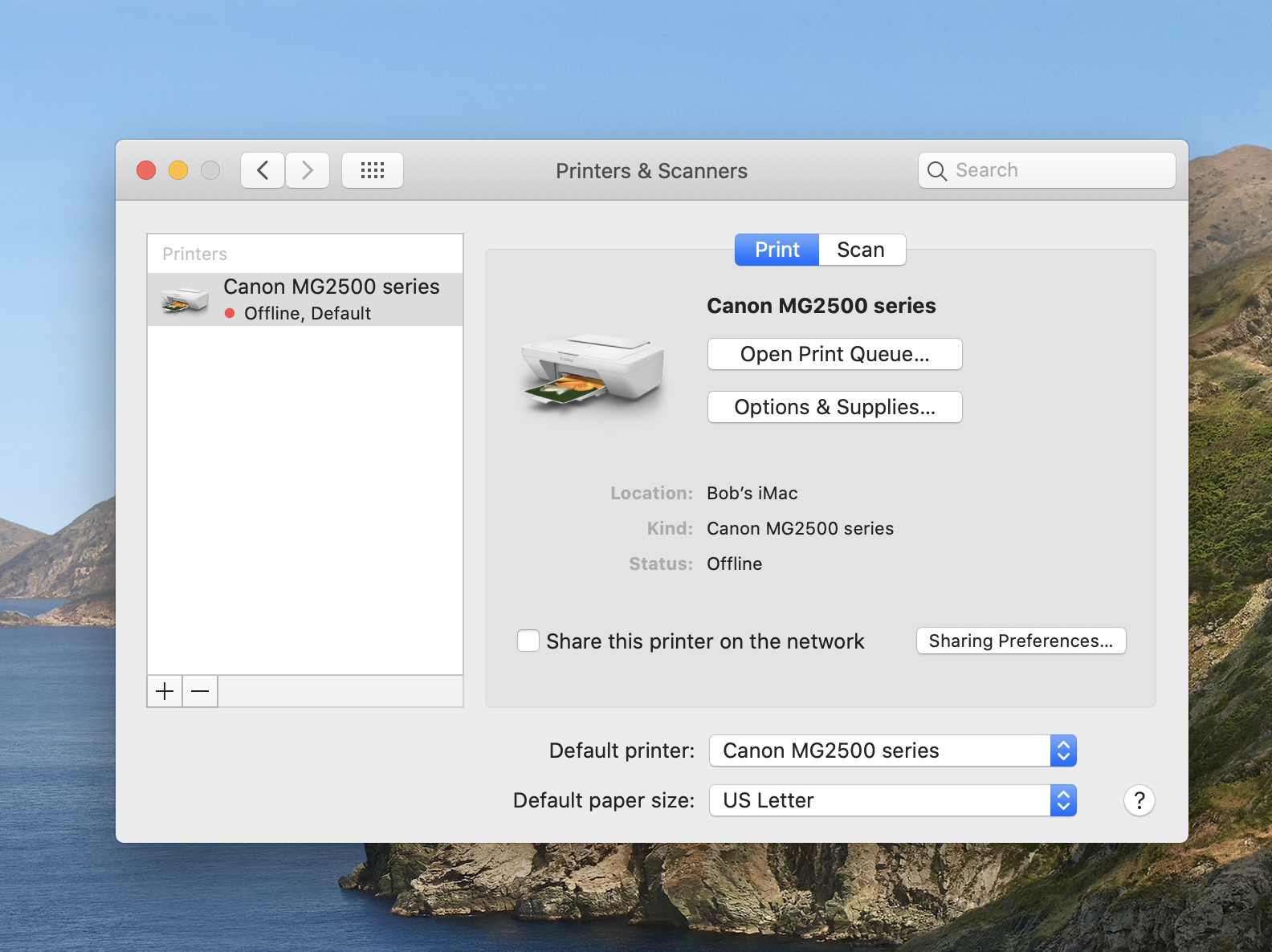1272x952 pixels.
Task: Click the Offline, Default status text
Action: click(x=308, y=313)
